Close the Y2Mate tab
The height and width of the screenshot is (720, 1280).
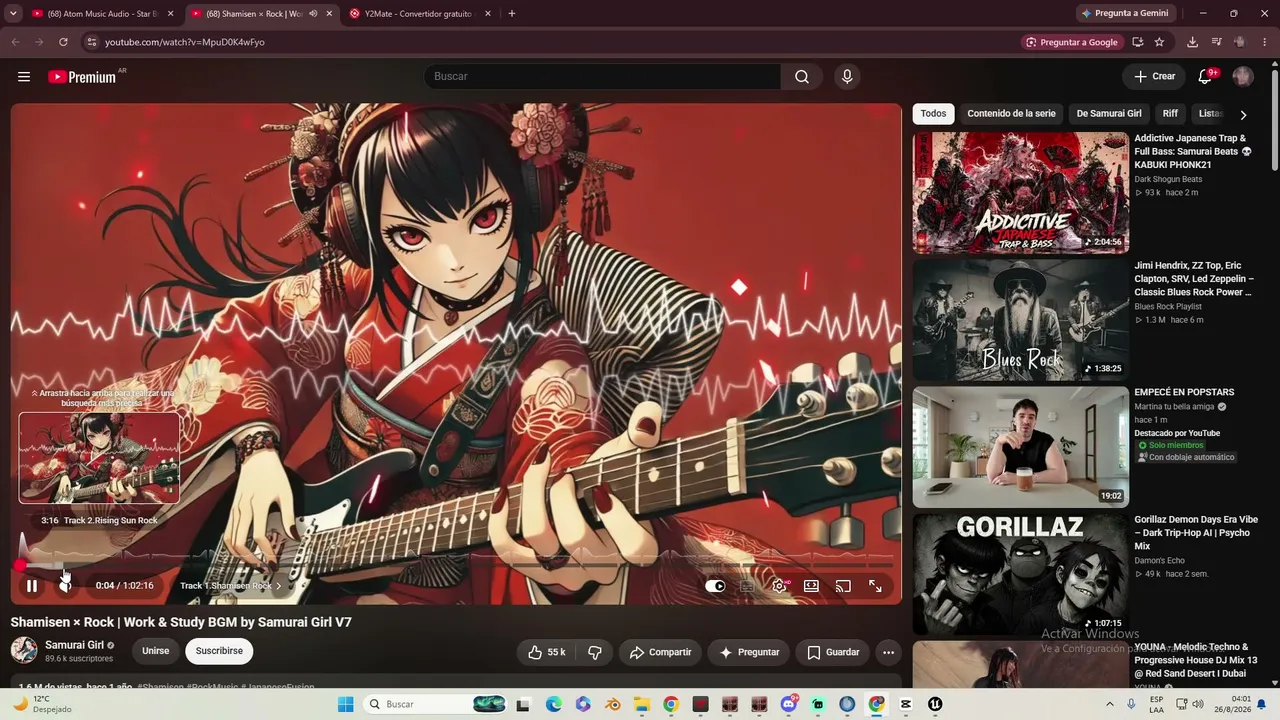click(488, 14)
